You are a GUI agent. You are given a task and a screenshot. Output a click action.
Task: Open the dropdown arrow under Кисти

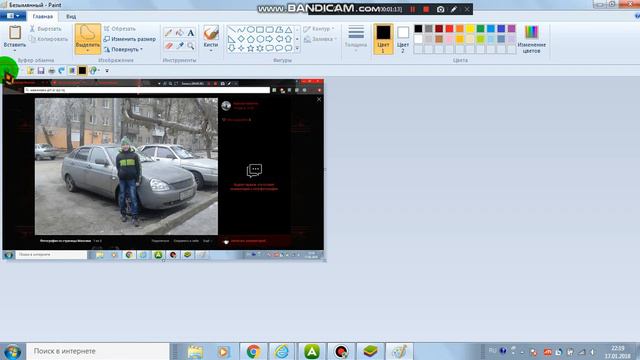pyautogui.click(x=211, y=51)
